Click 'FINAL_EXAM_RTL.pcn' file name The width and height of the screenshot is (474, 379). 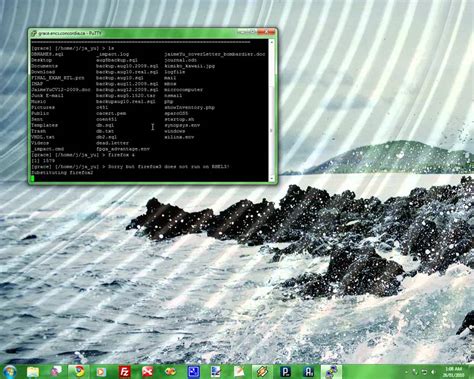58,78
